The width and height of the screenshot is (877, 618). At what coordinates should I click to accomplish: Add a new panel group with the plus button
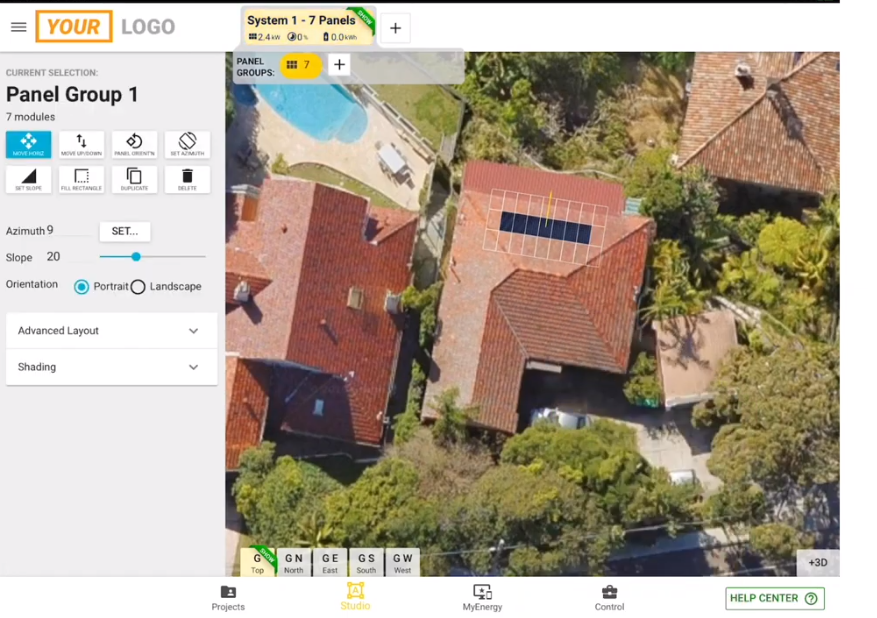(x=339, y=64)
